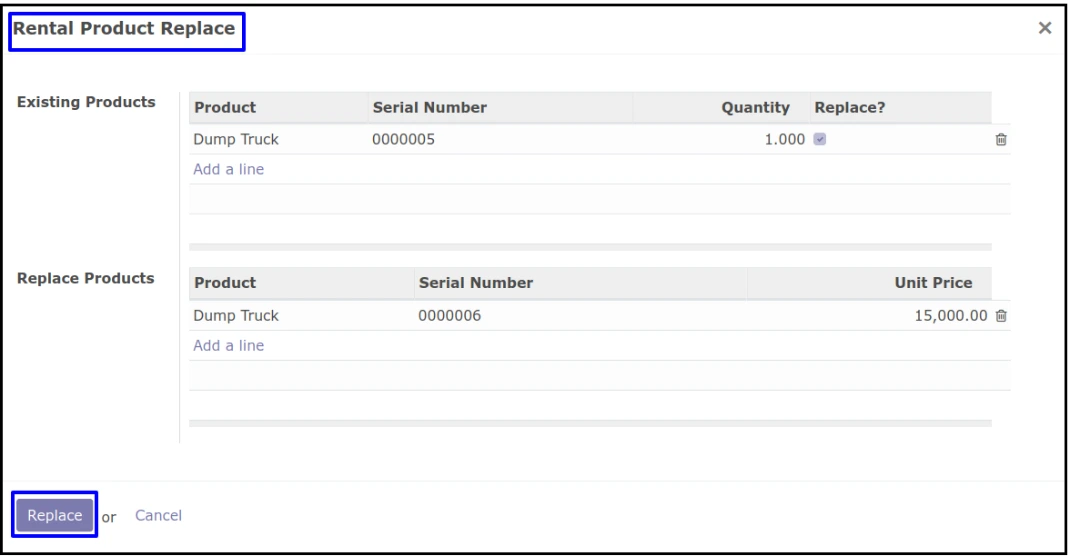
Task: Delete the existing Dump Truck line
Action: pyautogui.click(x=1000, y=140)
